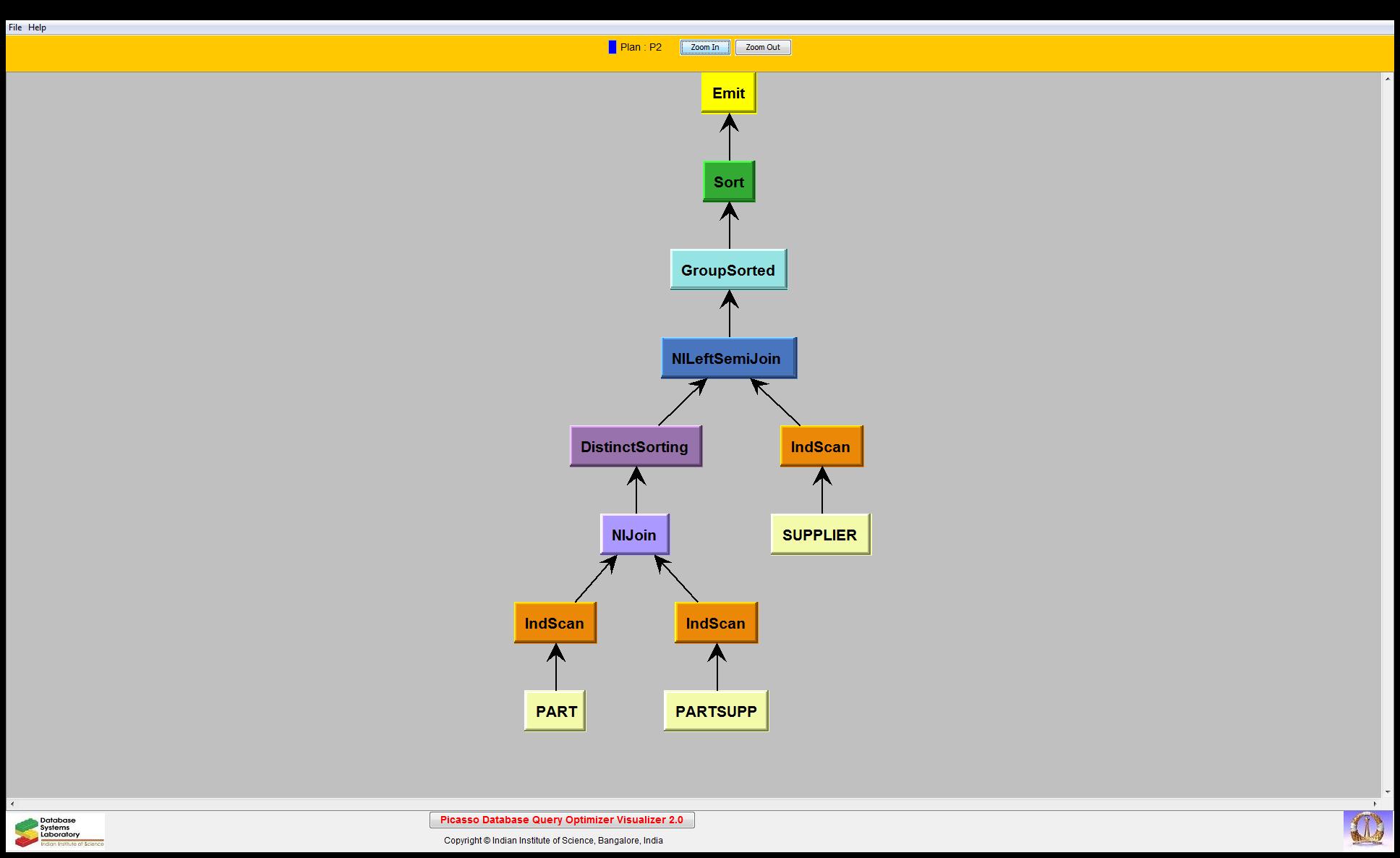The width and height of the screenshot is (1400, 858).
Task: Open the Help menu
Action: [x=37, y=27]
